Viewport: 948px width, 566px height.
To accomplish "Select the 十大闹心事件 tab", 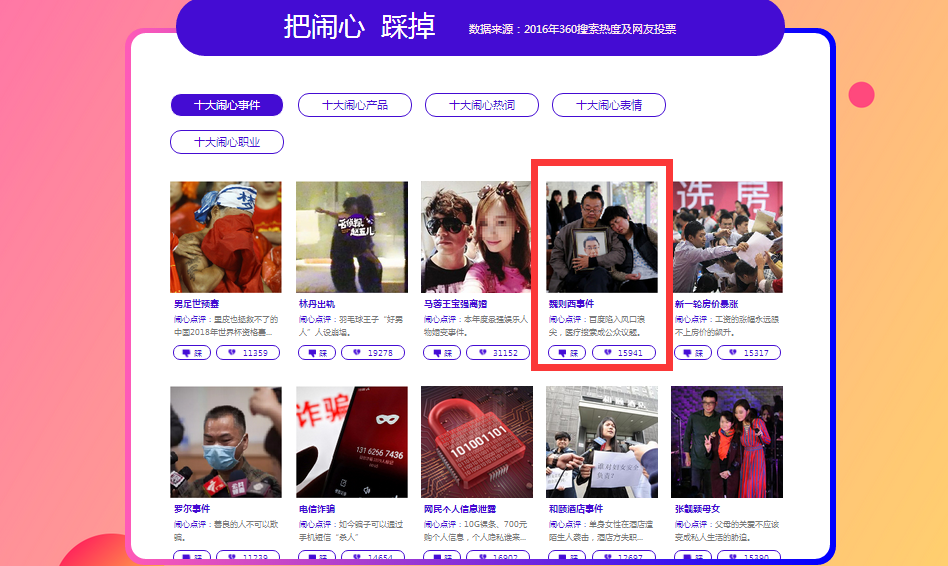I will [227, 105].
